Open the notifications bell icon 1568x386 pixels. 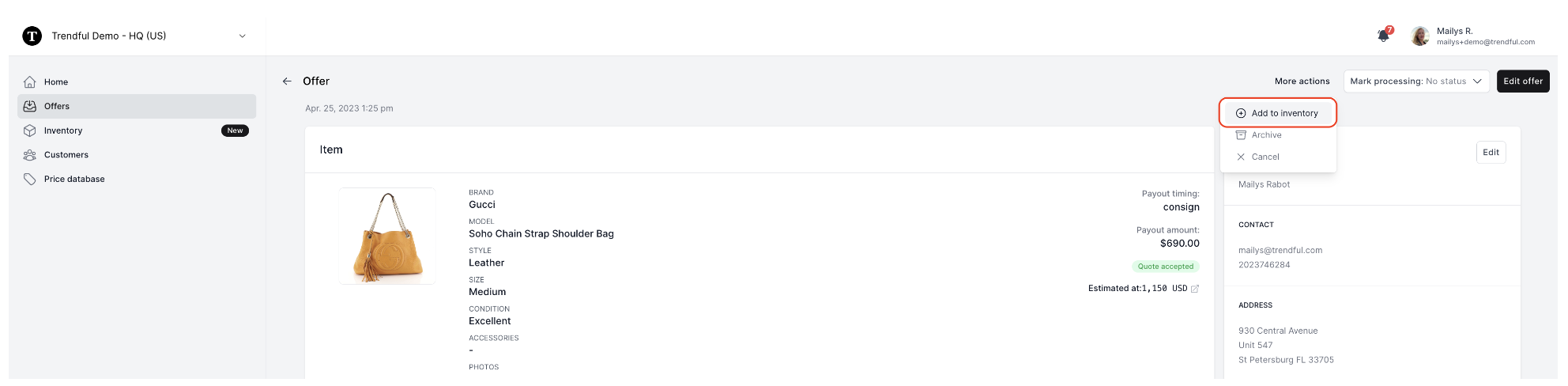pos(1383,36)
